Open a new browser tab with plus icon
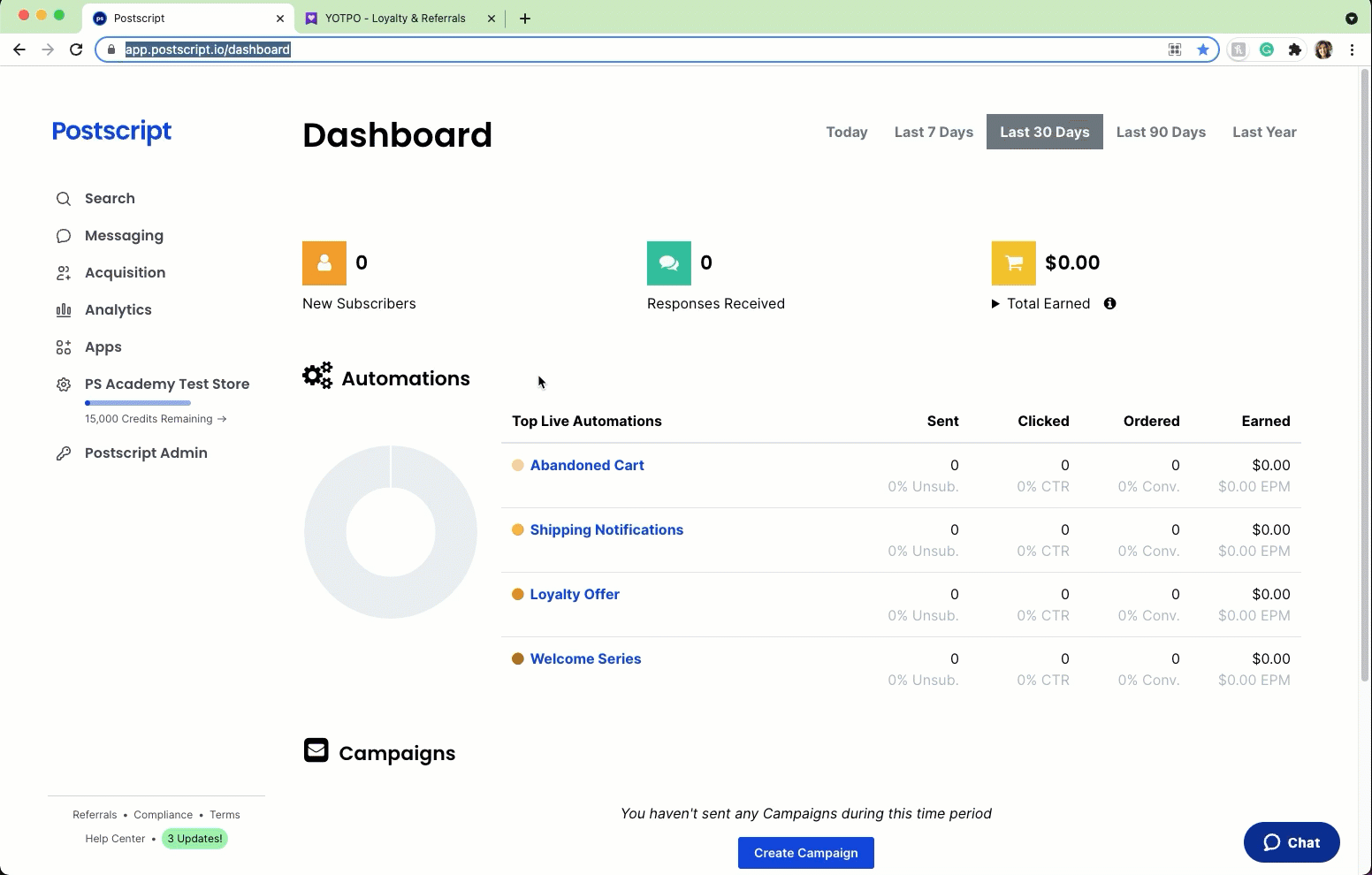 pos(525,19)
